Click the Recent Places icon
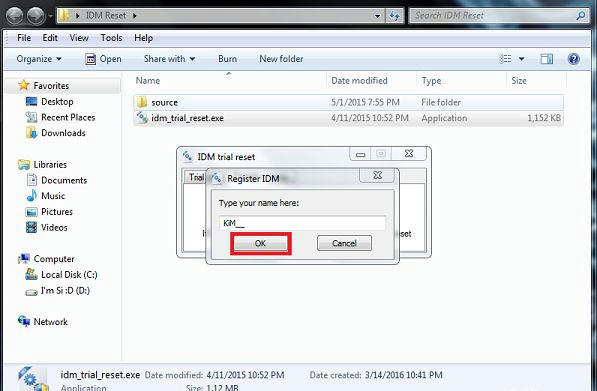This screenshot has width=597, height=391. tap(31, 117)
